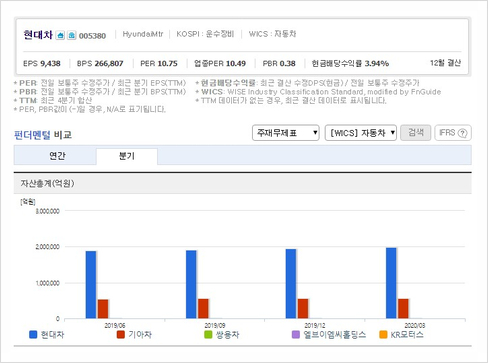Click the purple 엘브이엠씨홀딩스 legend swatch
The width and height of the screenshot is (488, 363).
tap(296, 334)
